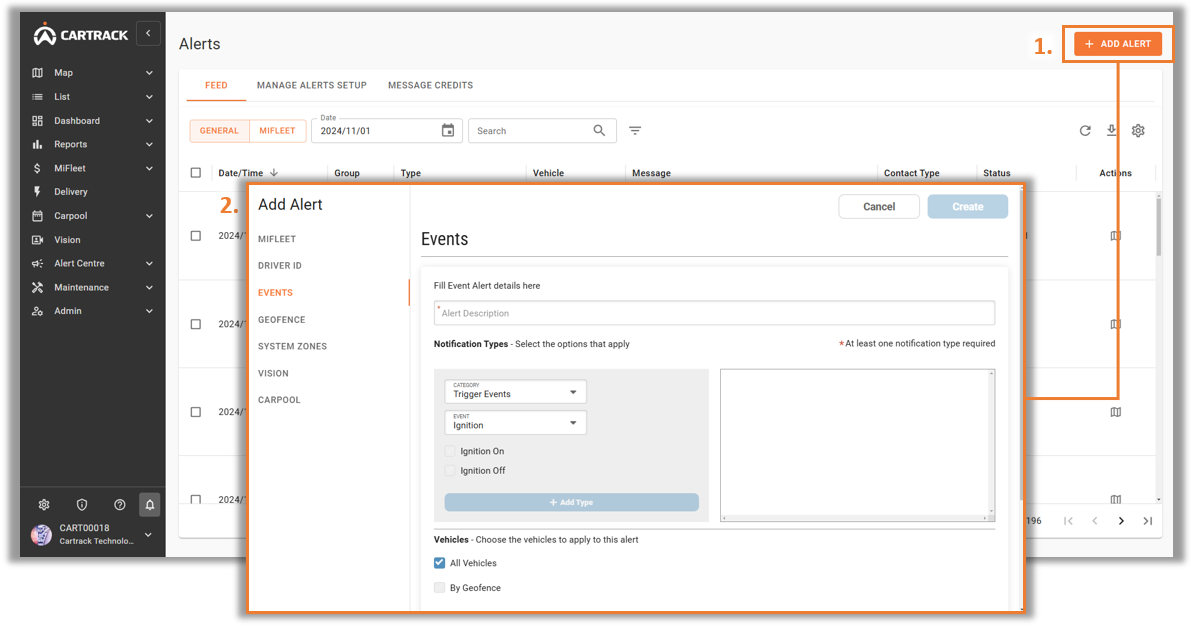Screen dimensions: 1191x635
Task: Click the user avatar CART00018
Action: coord(41,535)
